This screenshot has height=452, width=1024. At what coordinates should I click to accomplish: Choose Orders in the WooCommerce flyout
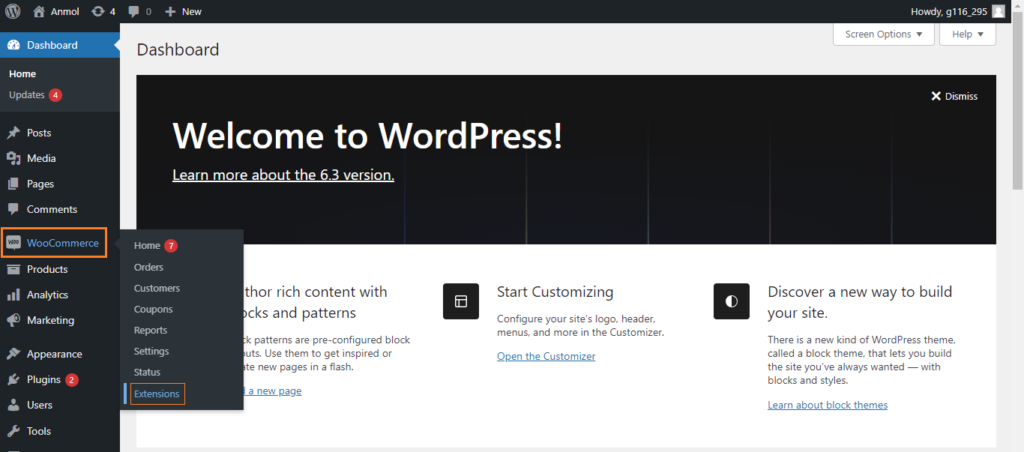point(149,267)
